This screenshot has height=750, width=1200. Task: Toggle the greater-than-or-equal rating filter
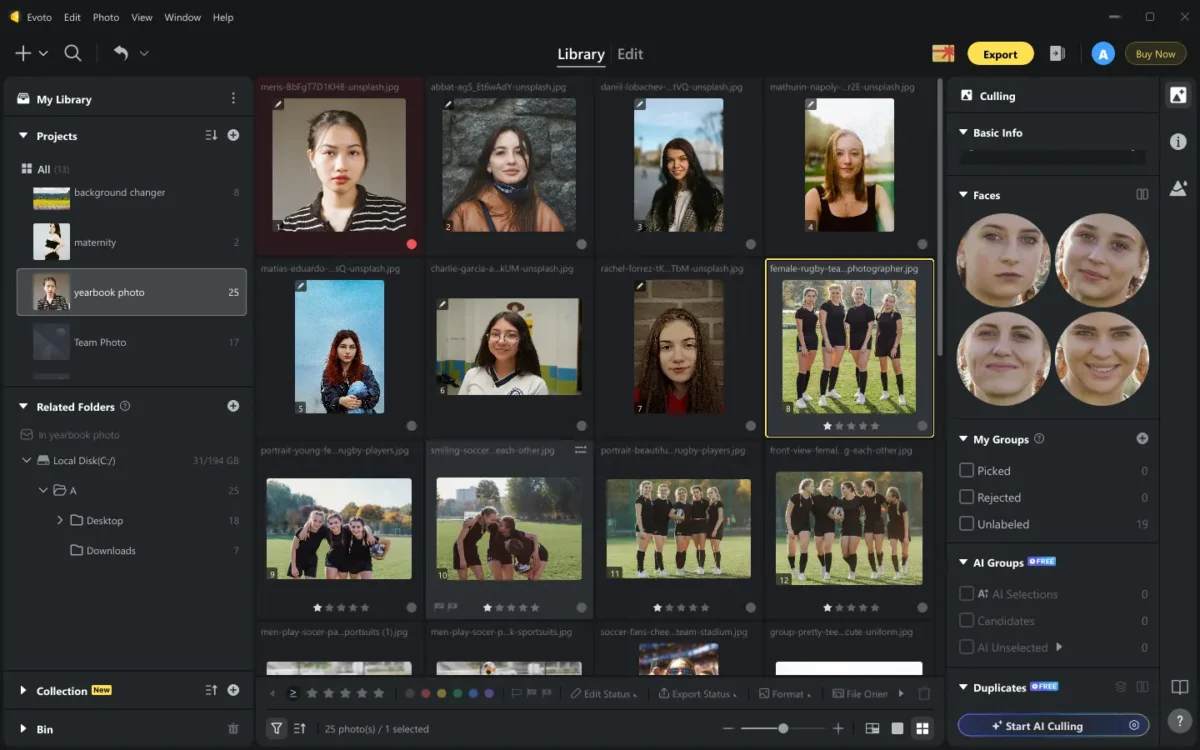click(293, 693)
